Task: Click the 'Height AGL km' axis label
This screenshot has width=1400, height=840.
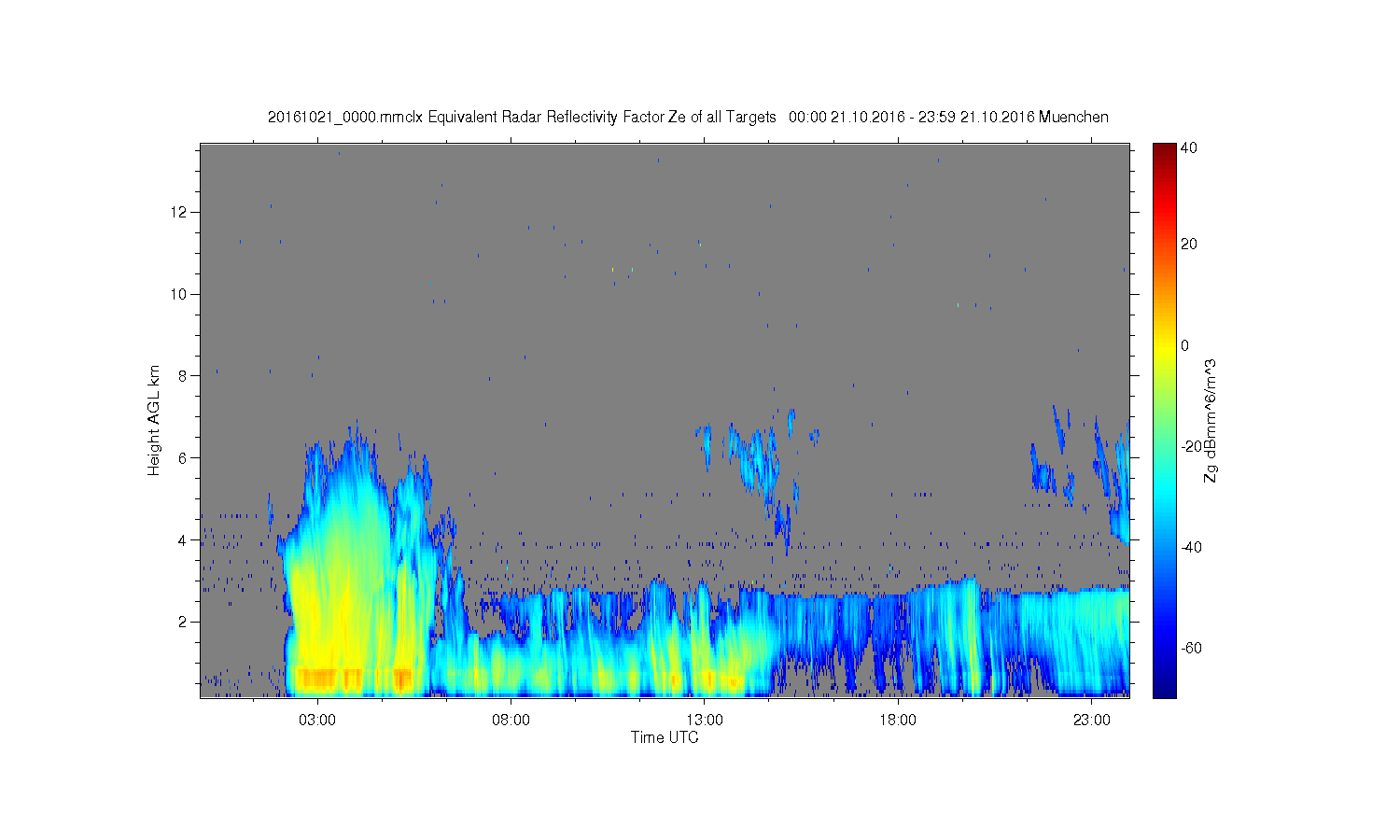Action: [x=154, y=420]
